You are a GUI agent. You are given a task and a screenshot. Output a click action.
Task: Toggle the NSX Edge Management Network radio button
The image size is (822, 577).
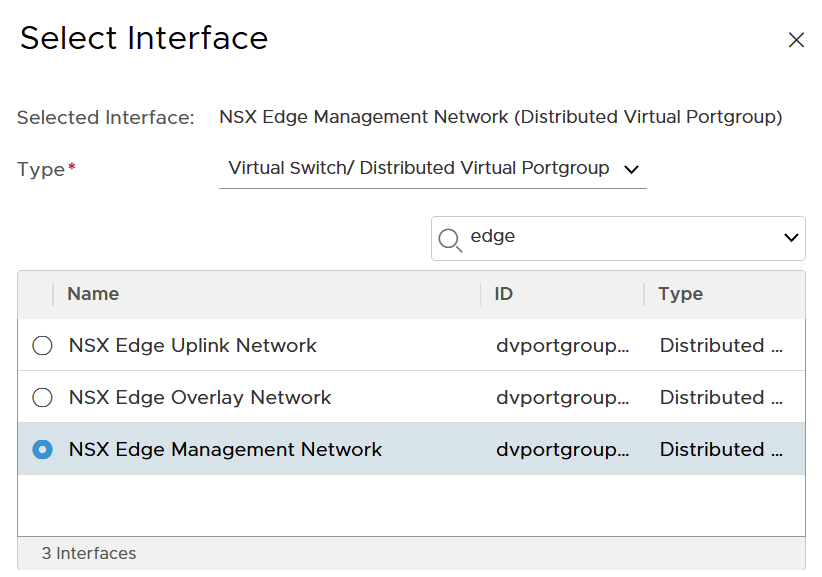click(42, 450)
